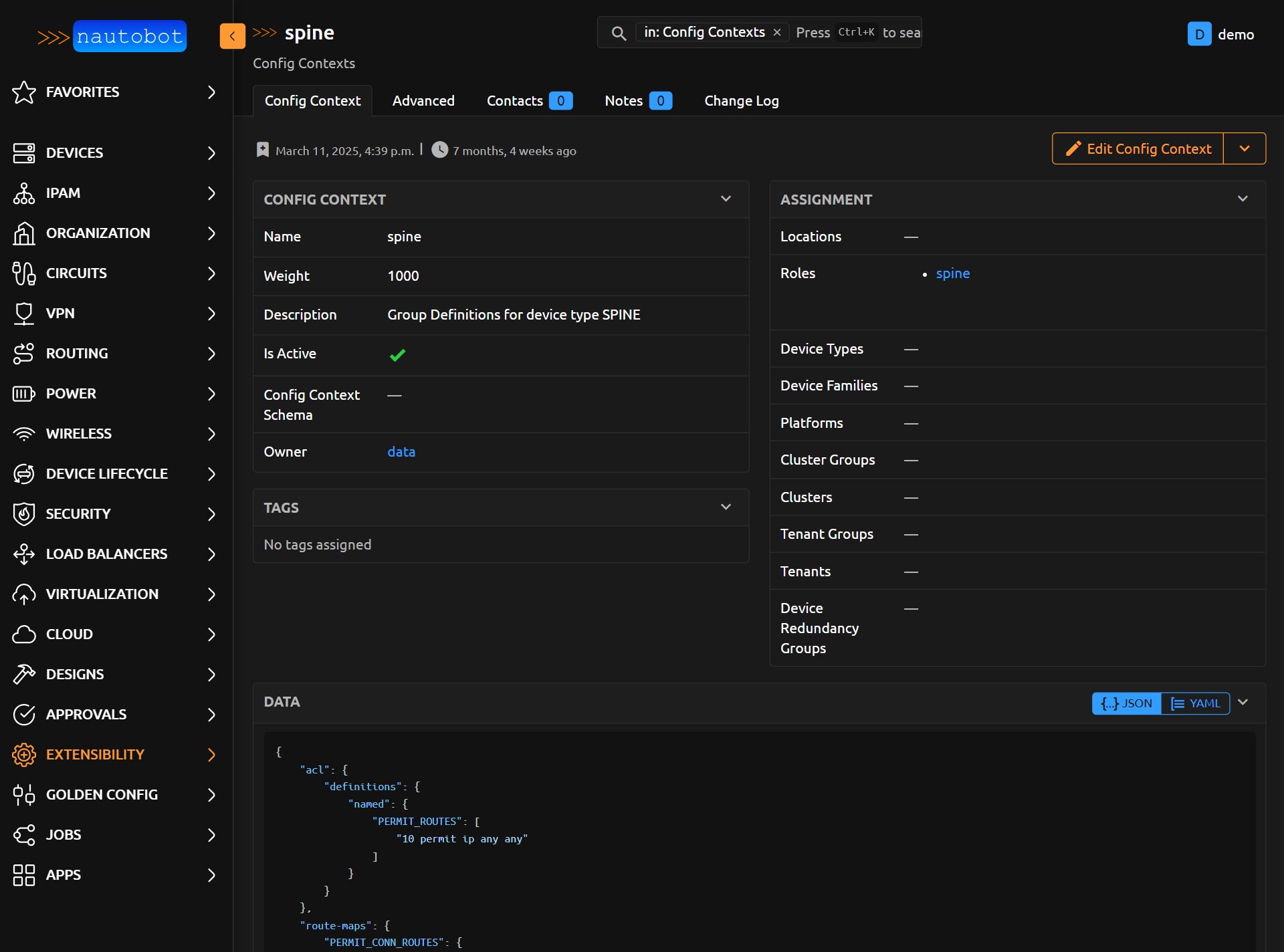Click the Golden Config icon

[x=23, y=795]
